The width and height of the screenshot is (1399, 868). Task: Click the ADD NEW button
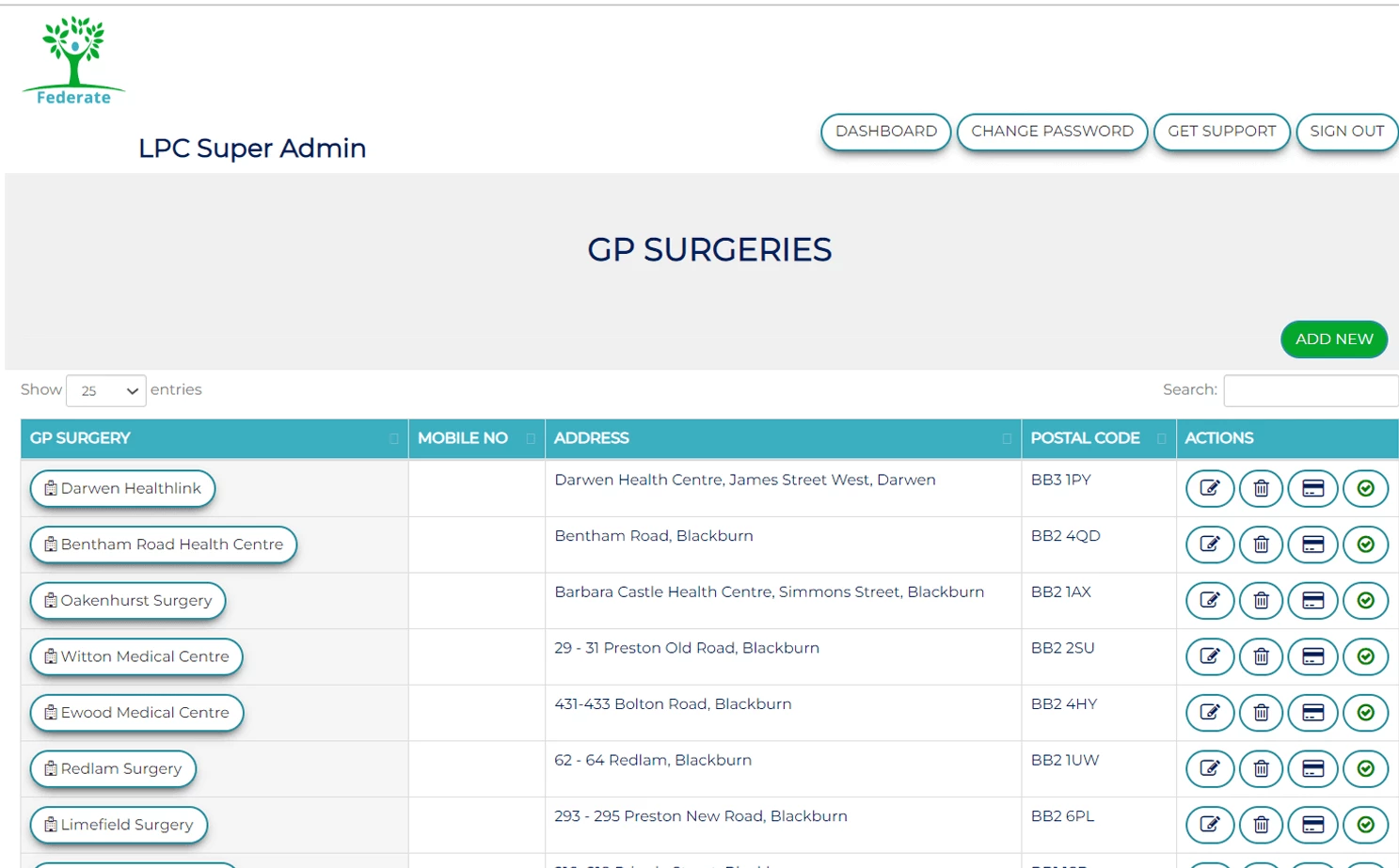coord(1333,339)
